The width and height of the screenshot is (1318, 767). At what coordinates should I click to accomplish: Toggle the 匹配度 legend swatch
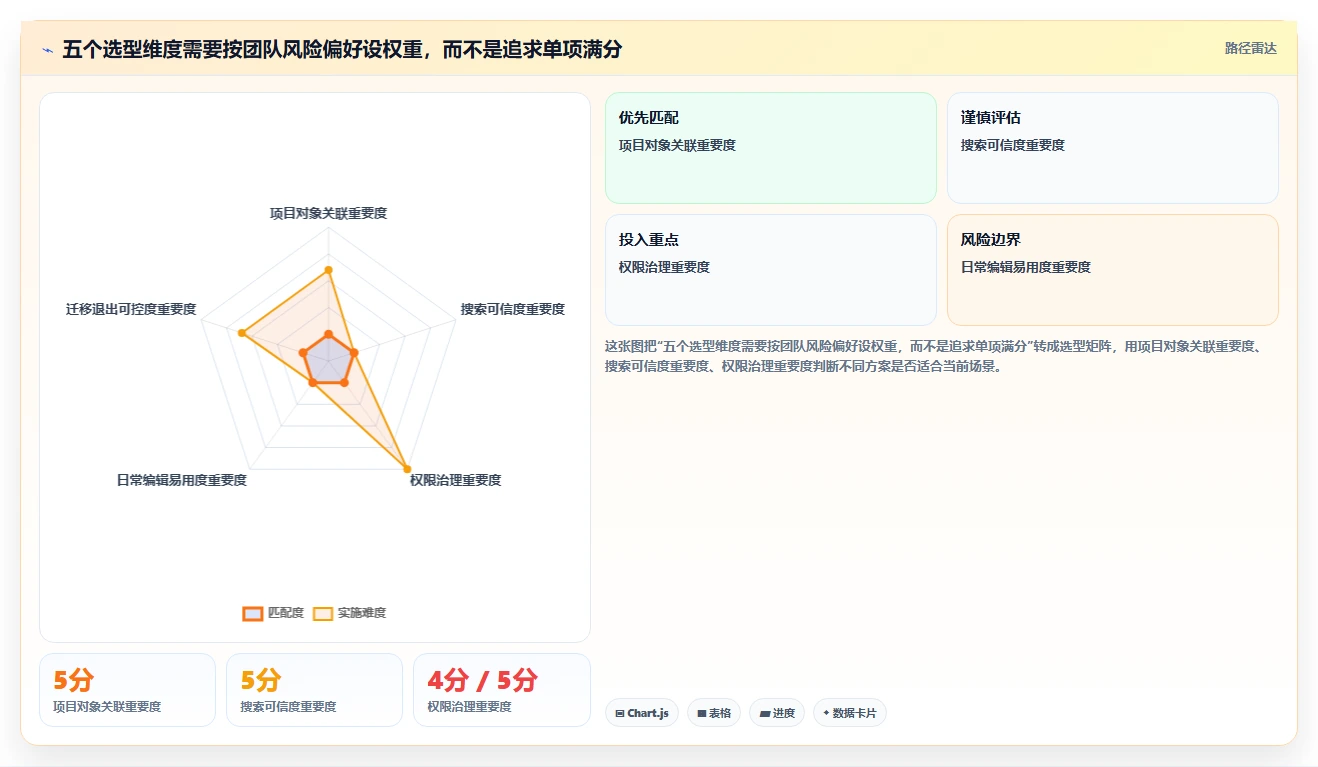tap(253, 613)
